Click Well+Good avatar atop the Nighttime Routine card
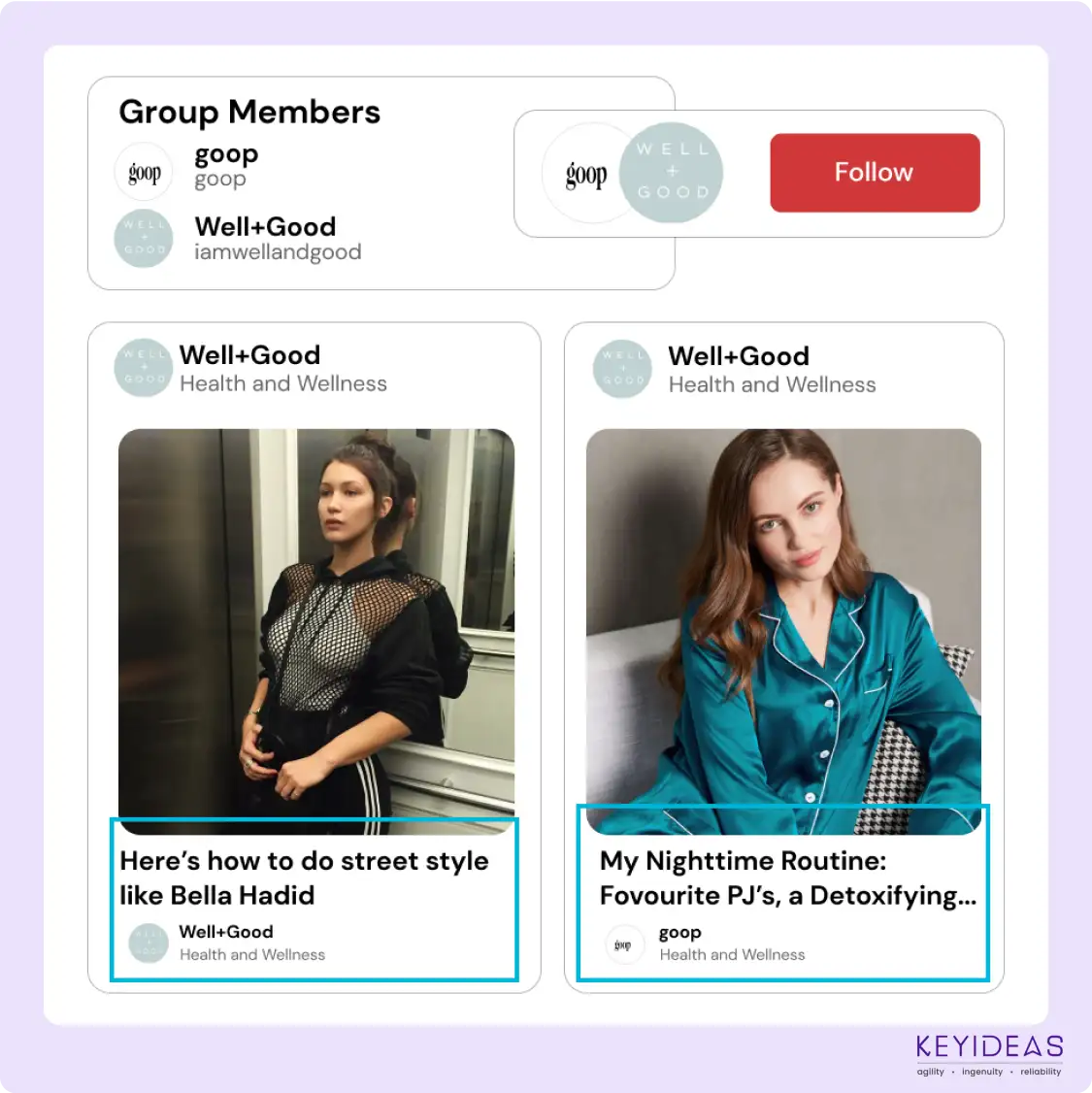 (x=622, y=369)
